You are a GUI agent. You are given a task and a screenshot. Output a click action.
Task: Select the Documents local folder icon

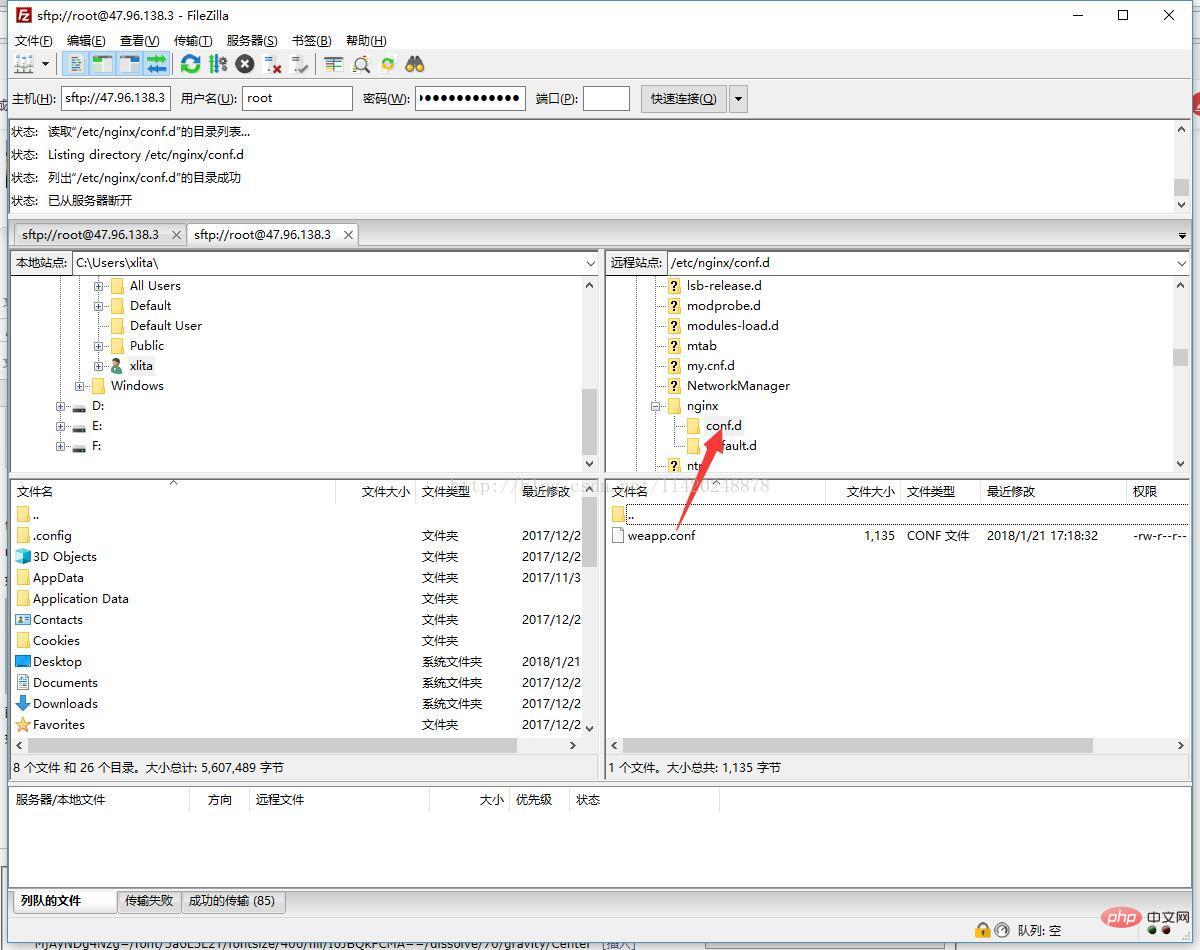[x=23, y=682]
